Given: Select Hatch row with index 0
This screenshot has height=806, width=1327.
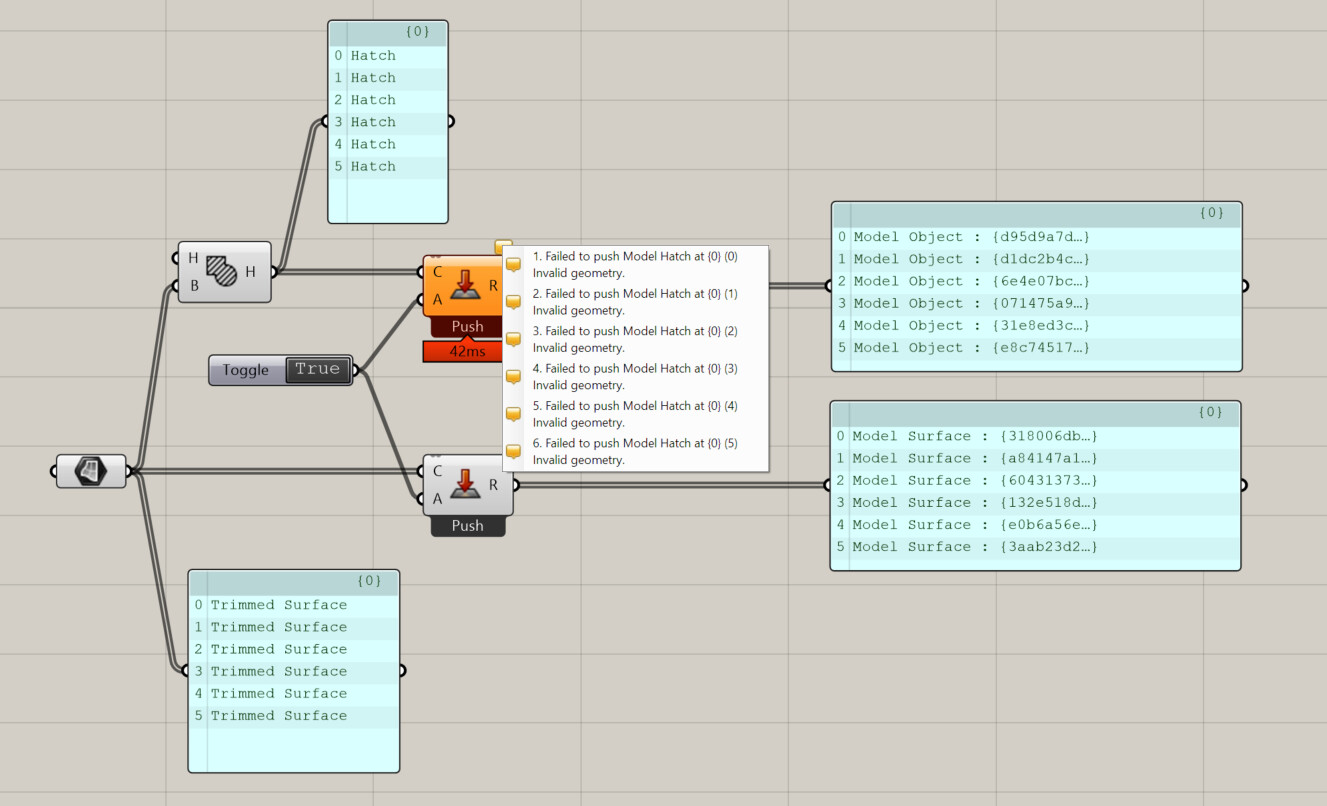Looking at the screenshot, I should 388,56.
